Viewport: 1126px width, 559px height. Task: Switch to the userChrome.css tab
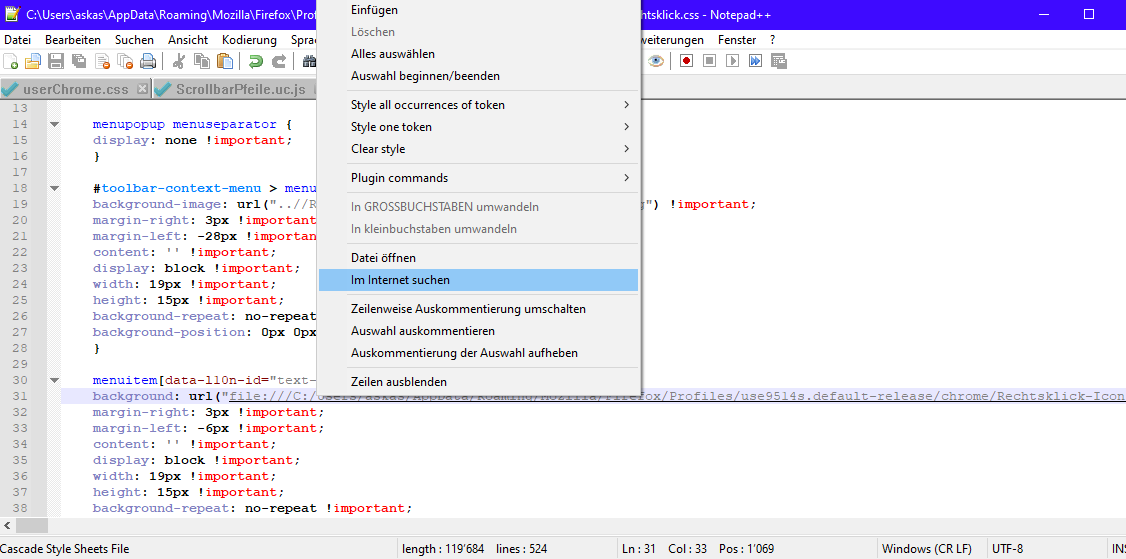pyautogui.click(x=75, y=89)
